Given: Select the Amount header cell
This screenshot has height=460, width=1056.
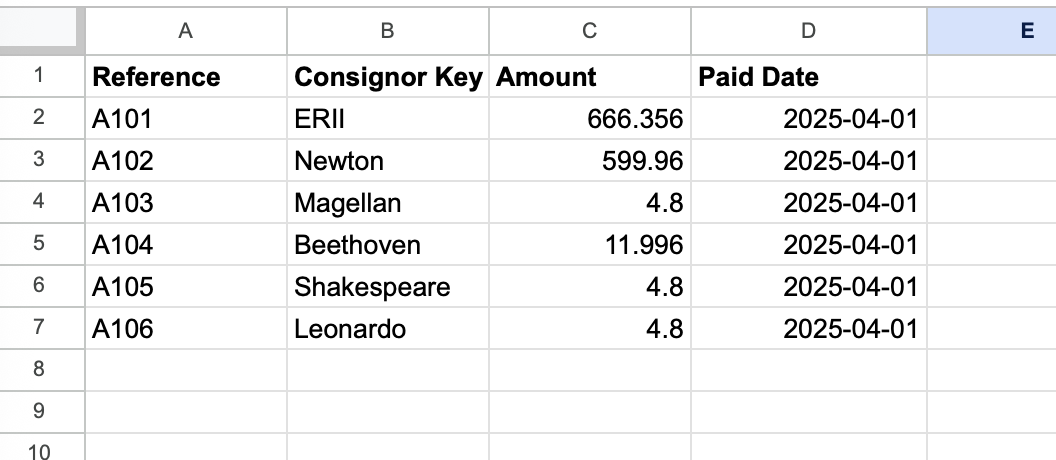Looking at the screenshot, I should (589, 77).
